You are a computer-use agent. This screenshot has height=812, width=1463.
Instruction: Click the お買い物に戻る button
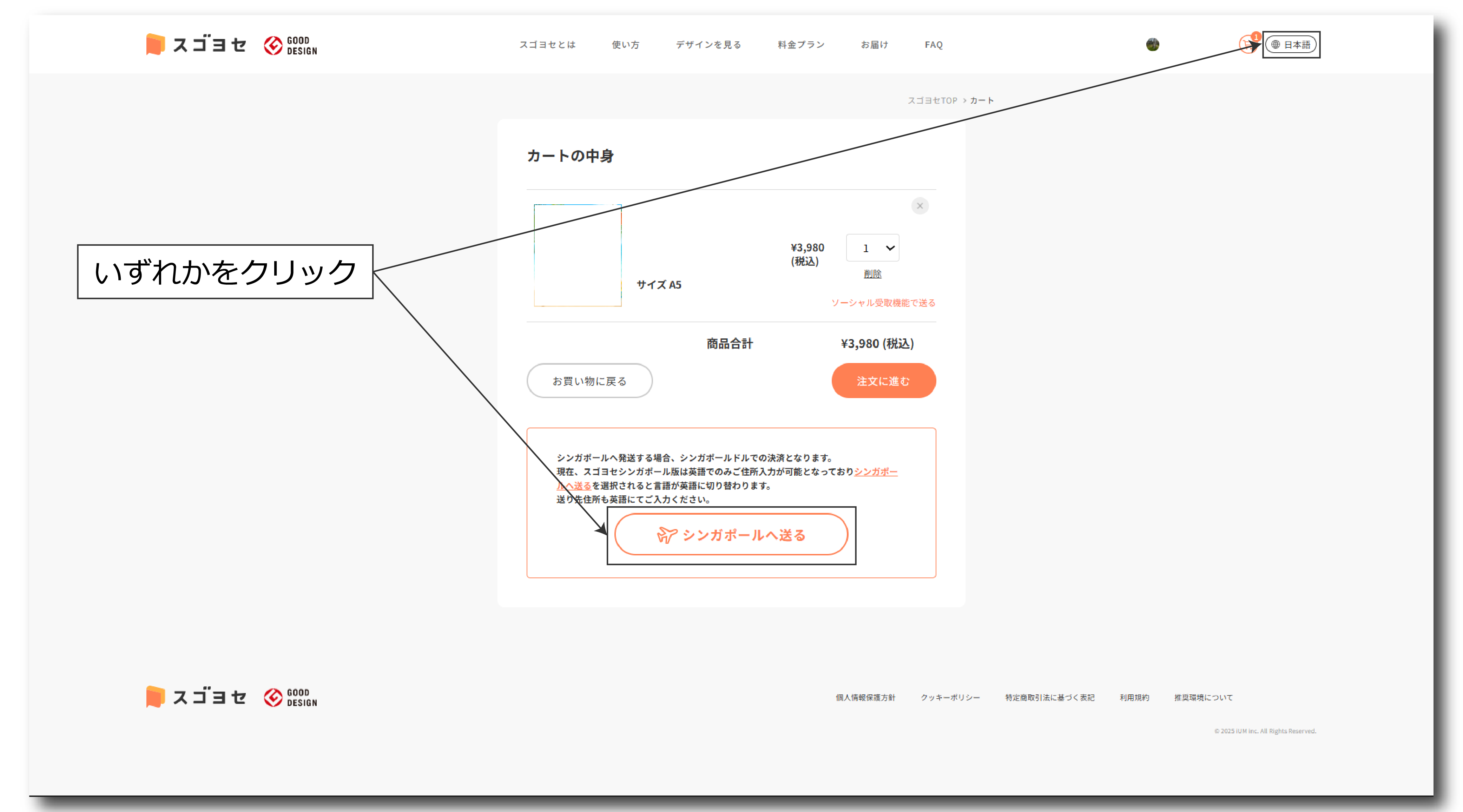pos(589,381)
